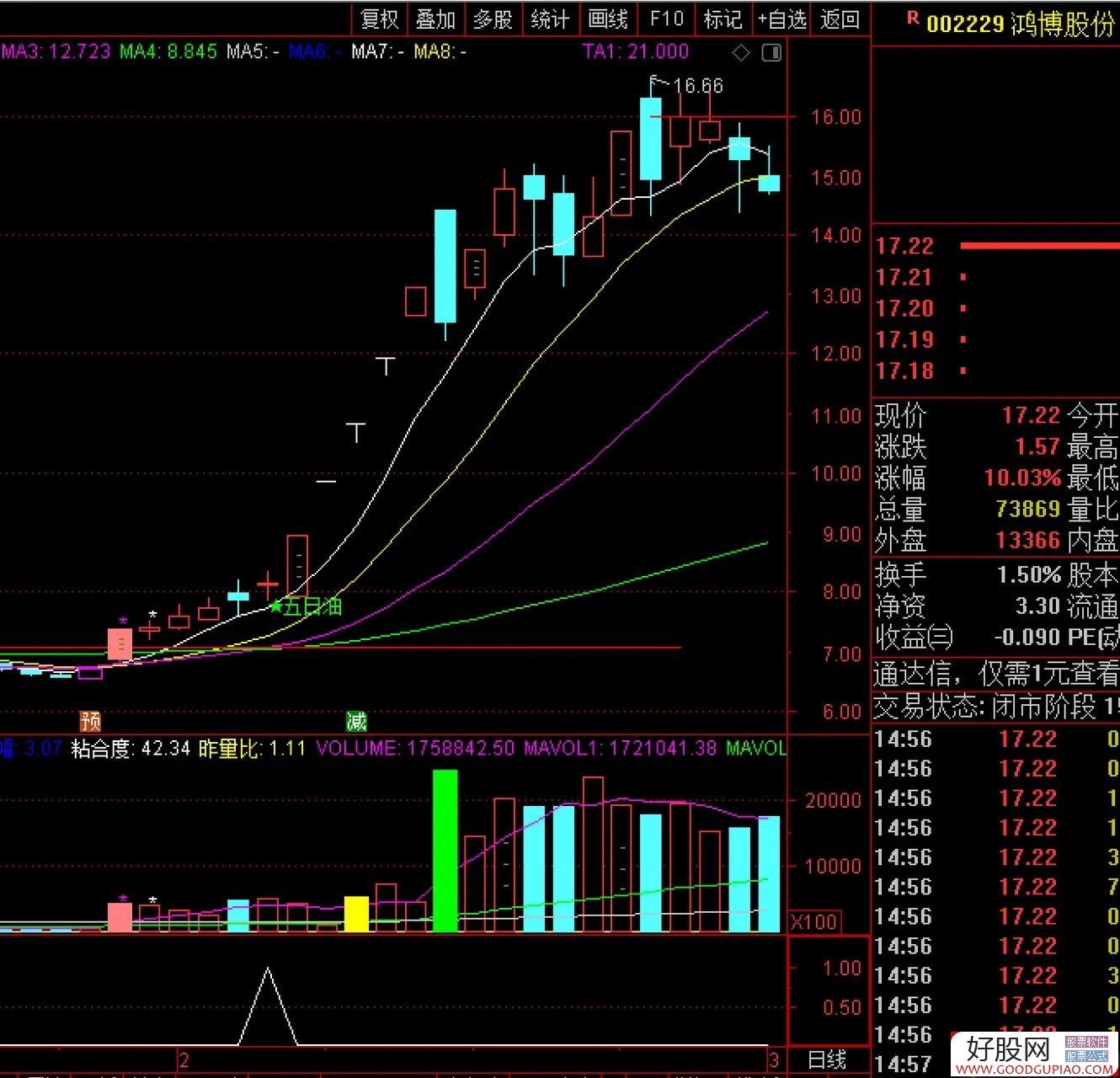This screenshot has width=1120, height=1078.
Task: Add stock via +自选 button
Action: pyautogui.click(x=782, y=19)
